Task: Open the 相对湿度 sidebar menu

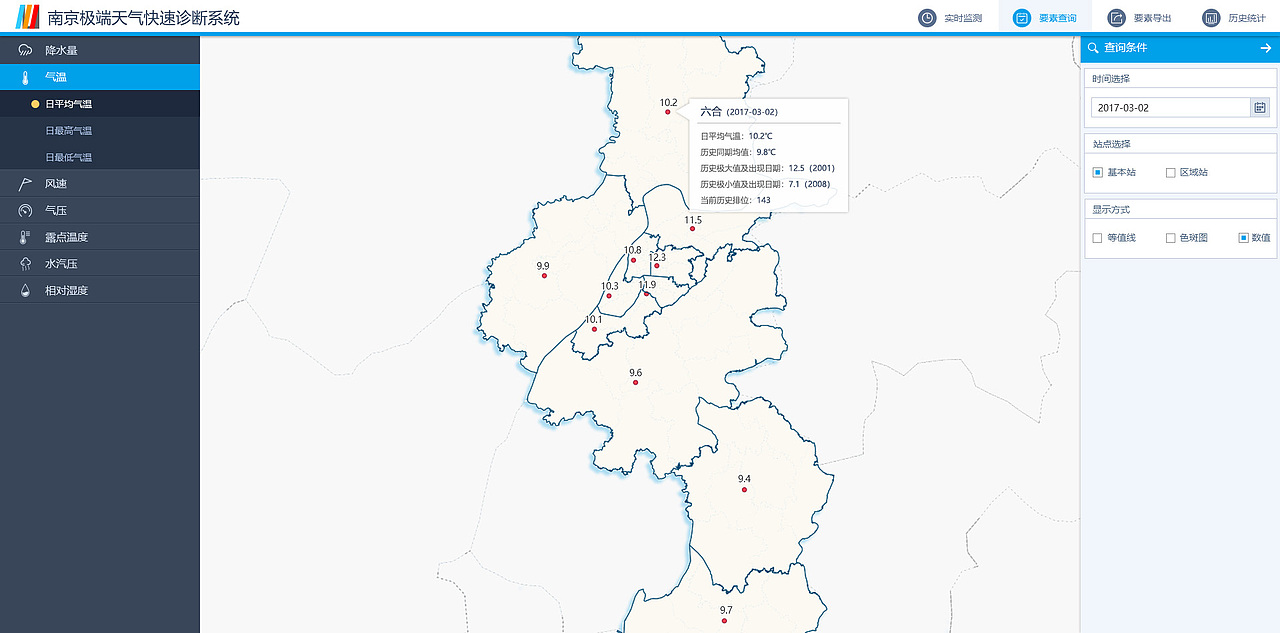Action: tap(100, 291)
